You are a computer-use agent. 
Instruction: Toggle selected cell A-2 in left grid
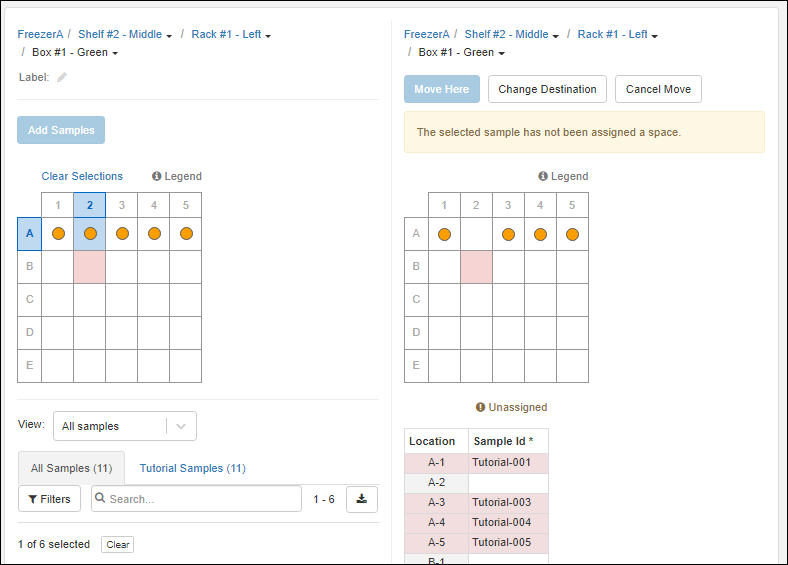90,234
